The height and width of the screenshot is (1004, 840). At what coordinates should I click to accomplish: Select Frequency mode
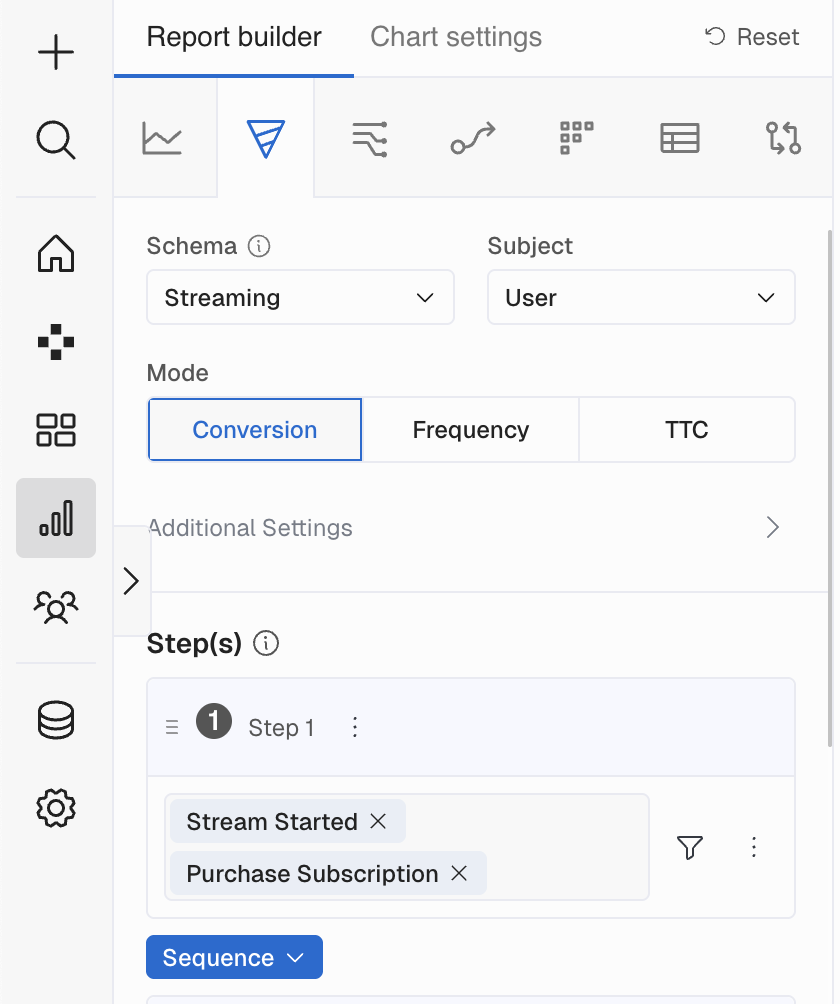point(471,430)
